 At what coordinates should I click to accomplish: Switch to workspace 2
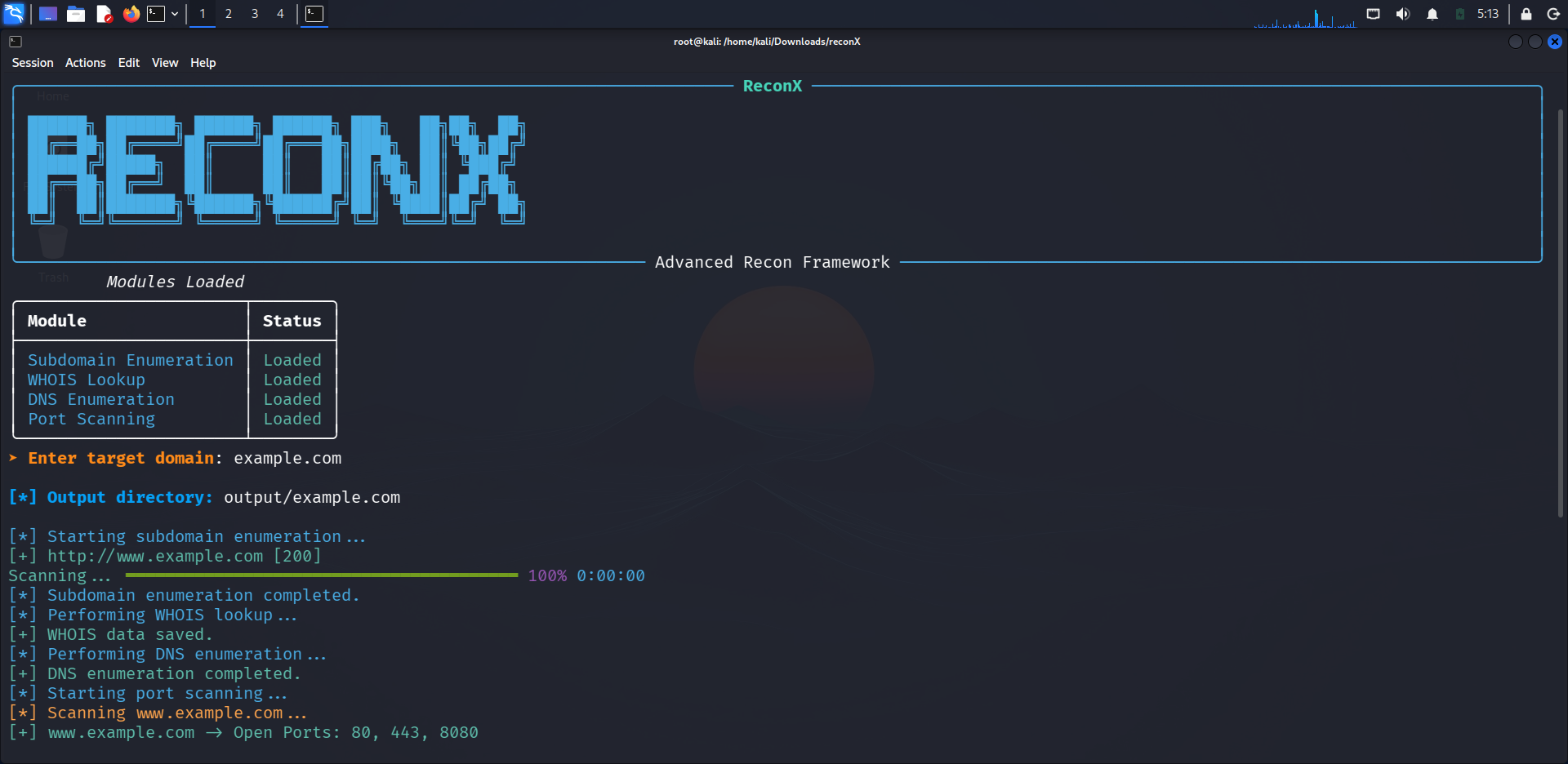click(x=229, y=14)
